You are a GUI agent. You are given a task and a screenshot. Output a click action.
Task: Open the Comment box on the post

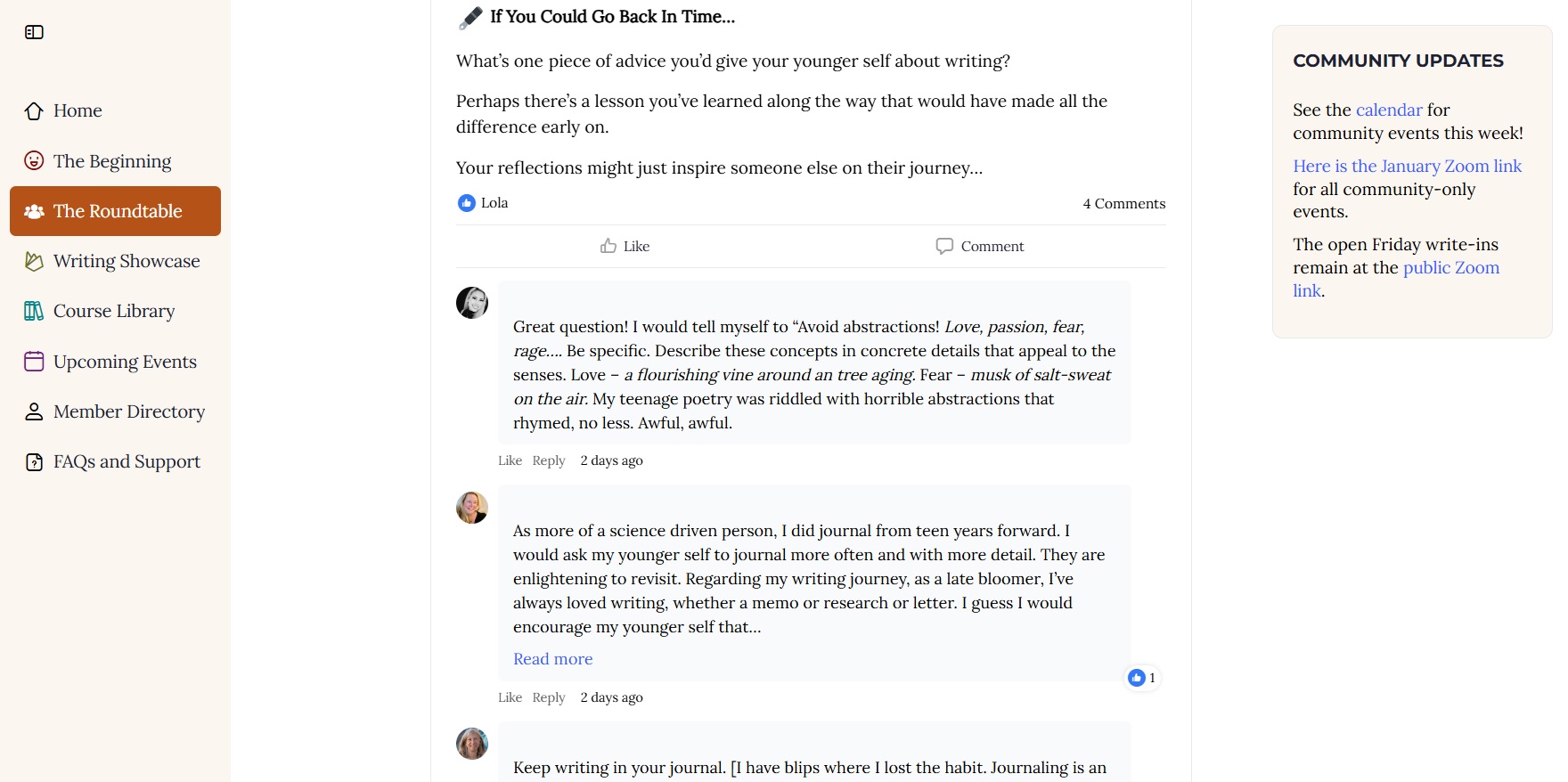(x=980, y=246)
